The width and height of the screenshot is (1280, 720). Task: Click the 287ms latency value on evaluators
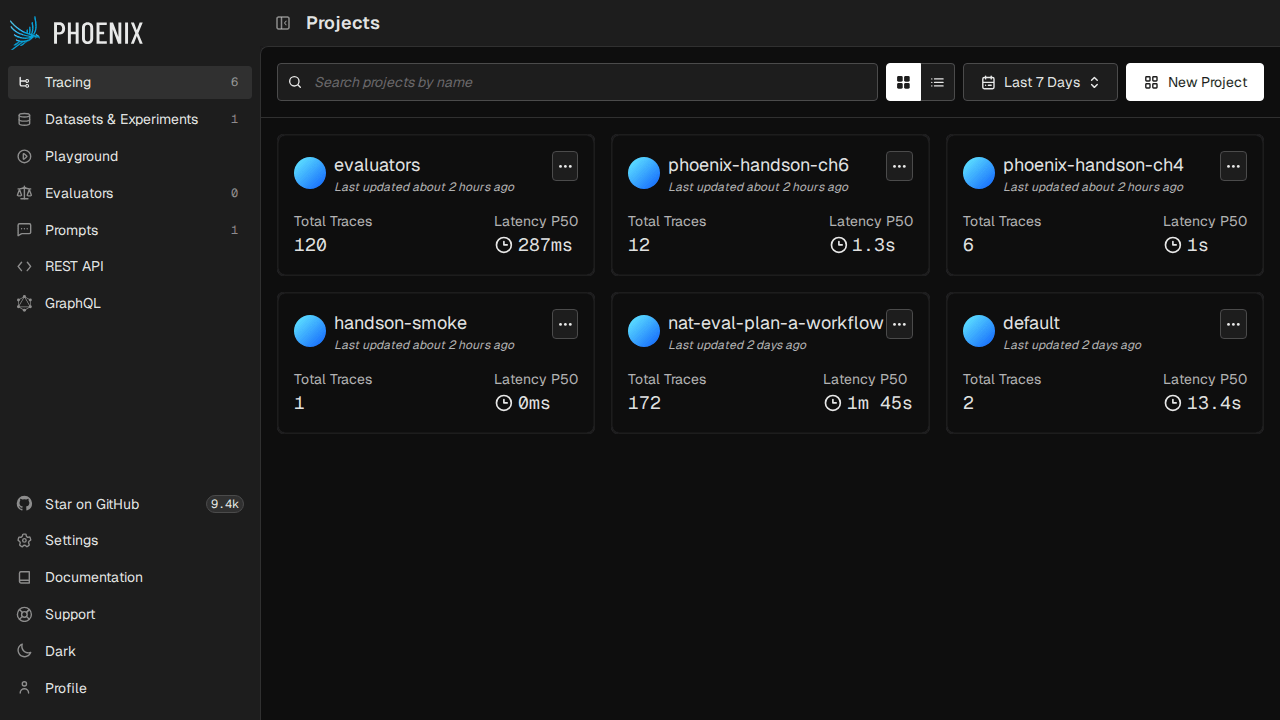pyautogui.click(x=545, y=245)
